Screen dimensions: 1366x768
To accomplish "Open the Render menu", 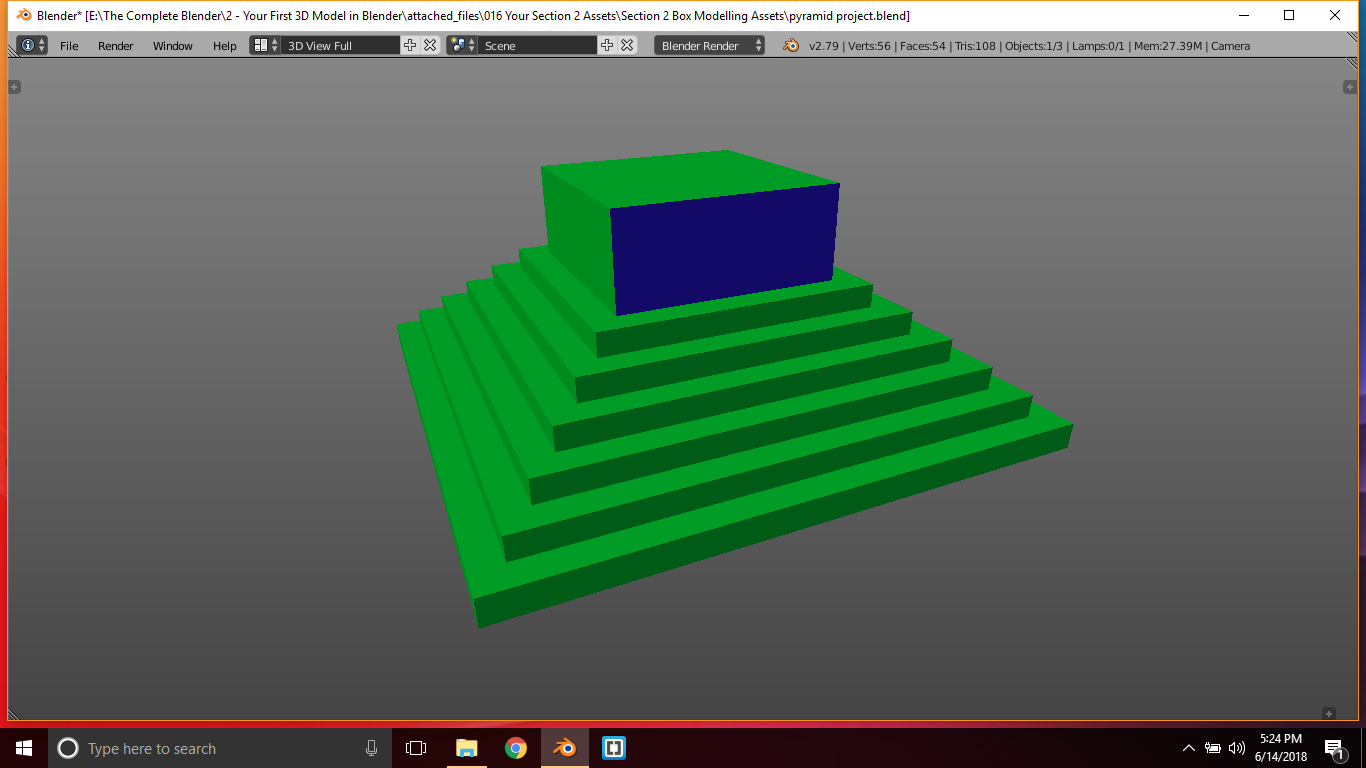I will (116, 46).
